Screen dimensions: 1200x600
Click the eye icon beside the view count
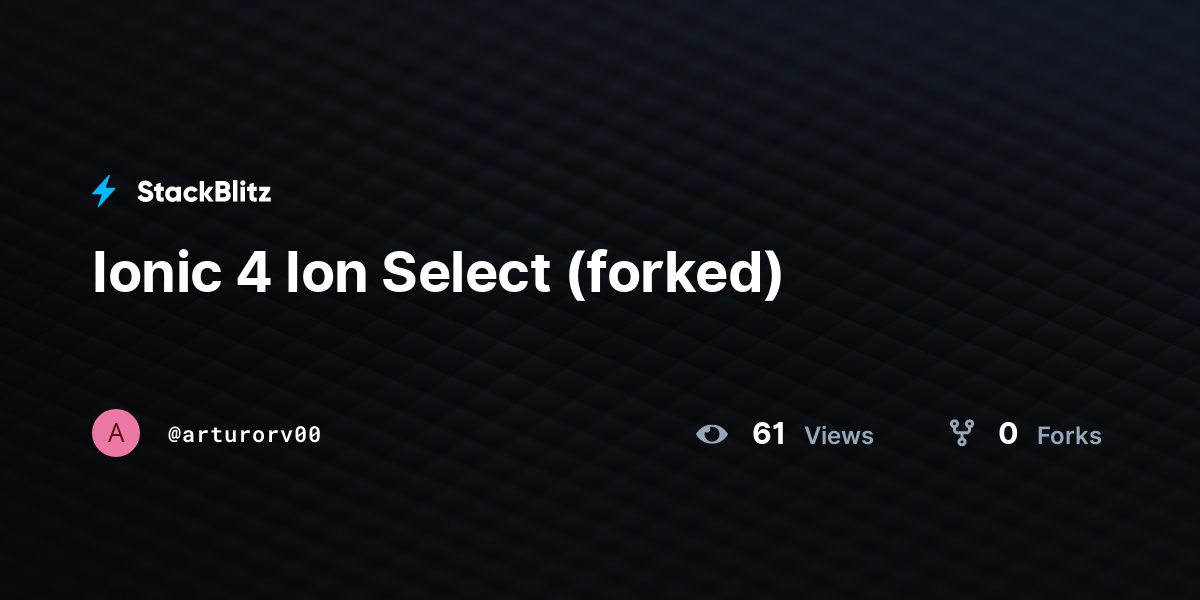pyautogui.click(x=712, y=434)
